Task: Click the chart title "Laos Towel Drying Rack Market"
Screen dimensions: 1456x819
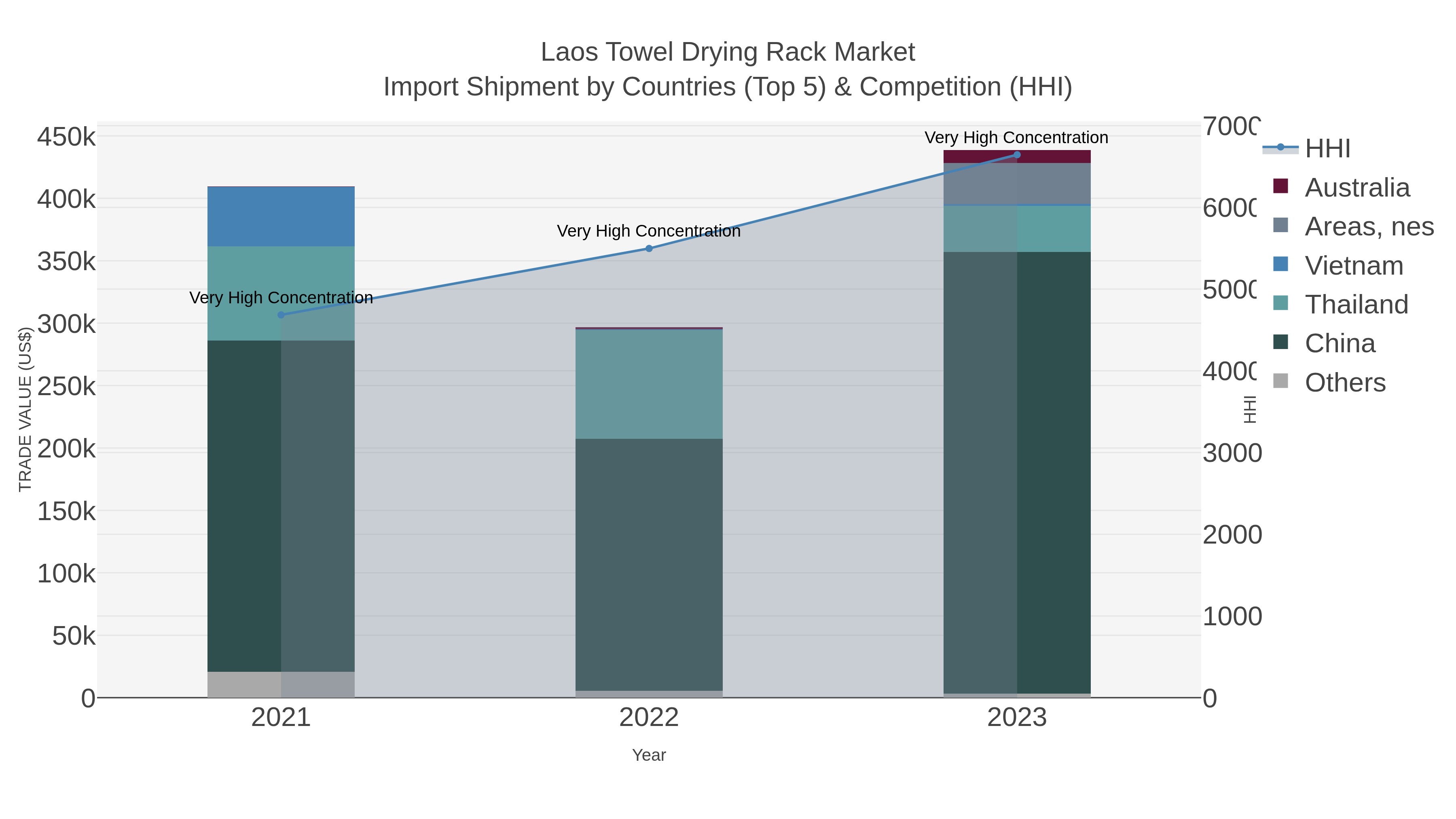Action: (x=728, y=52)
